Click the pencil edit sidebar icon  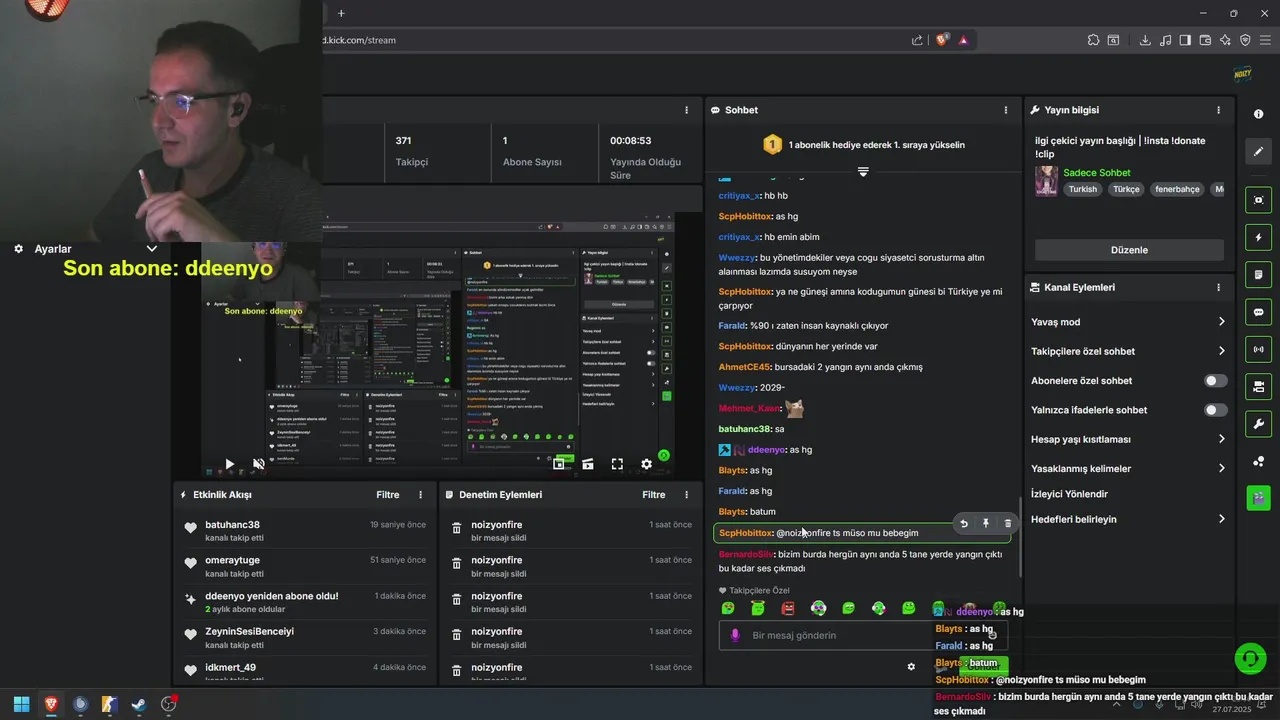1258,152
